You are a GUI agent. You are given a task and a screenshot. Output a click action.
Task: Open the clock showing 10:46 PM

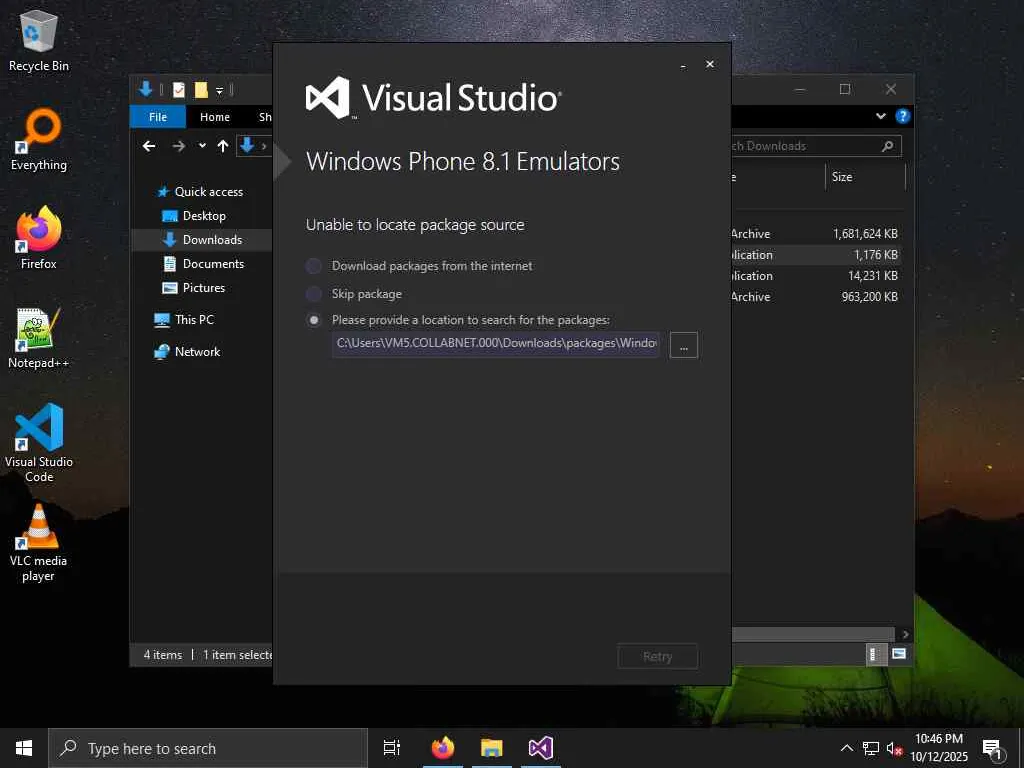[x=939, y=748]
